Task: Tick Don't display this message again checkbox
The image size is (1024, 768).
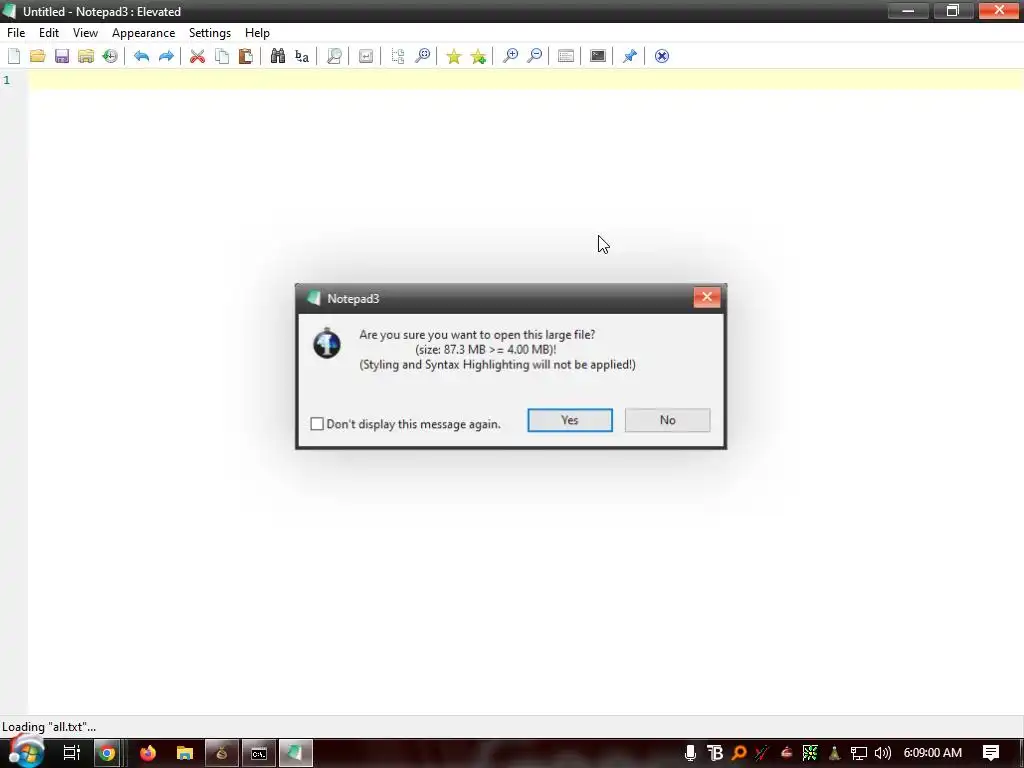Action: (x=317, y=424)
